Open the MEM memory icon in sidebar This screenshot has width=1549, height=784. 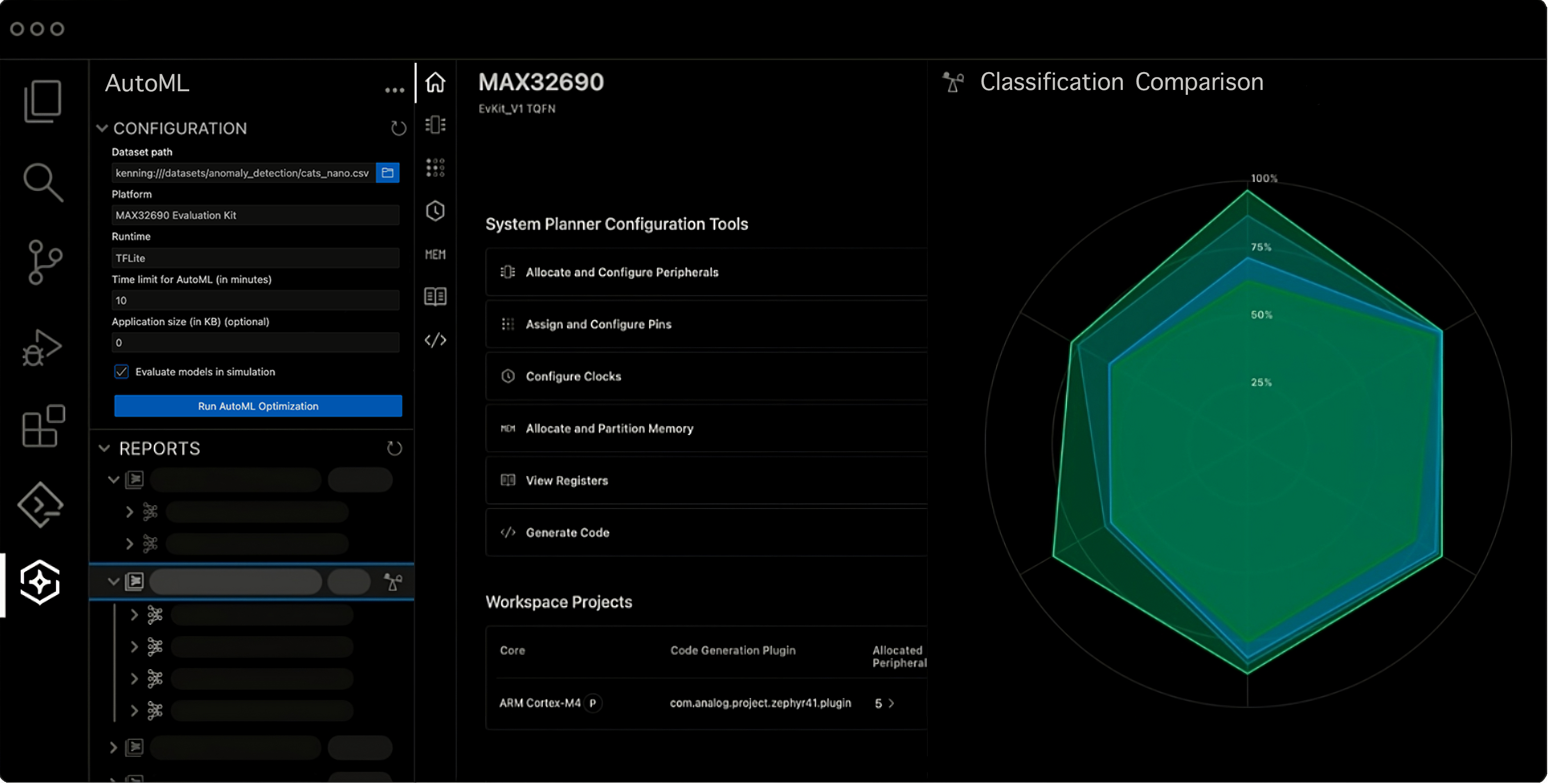click(x=435, y=254)
